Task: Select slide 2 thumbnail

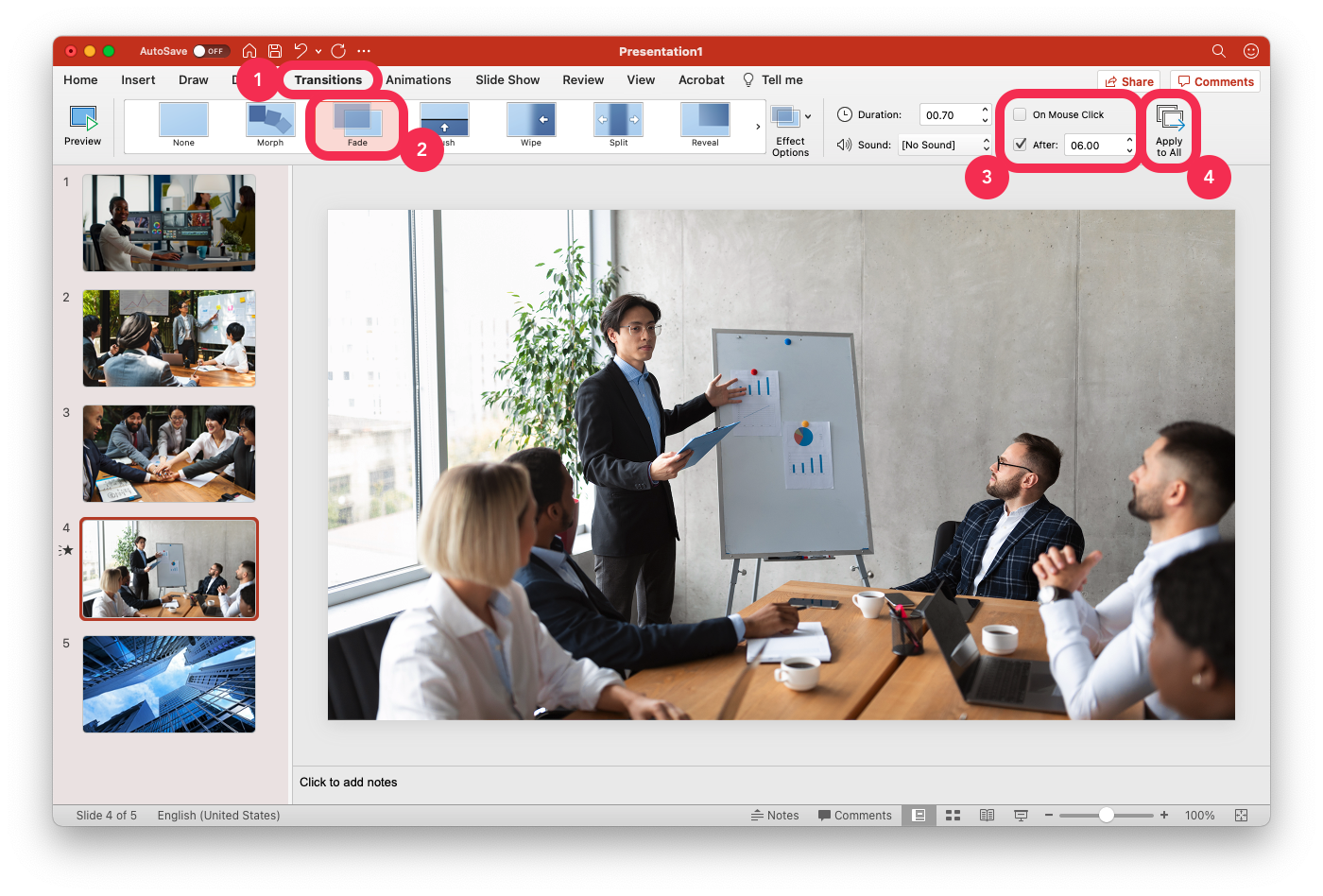Action: tap(168, 338)
